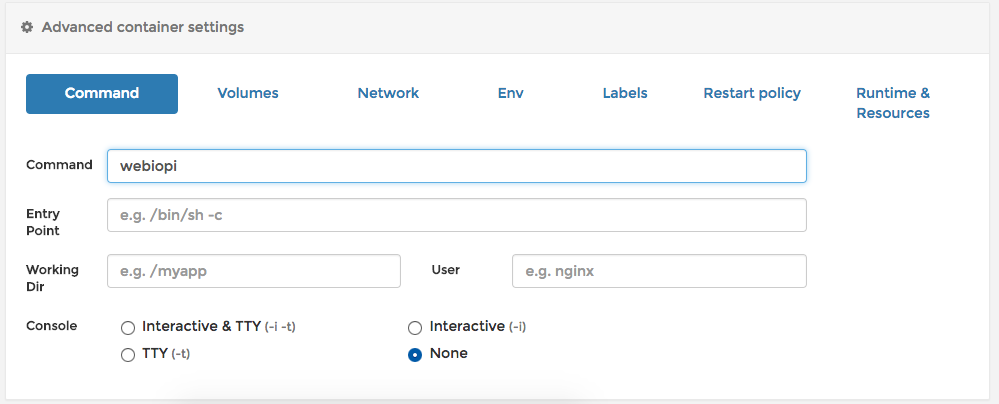Open the Labels tab
The height and width of the screenshot is (404, 999).
(x=625, y=93)
